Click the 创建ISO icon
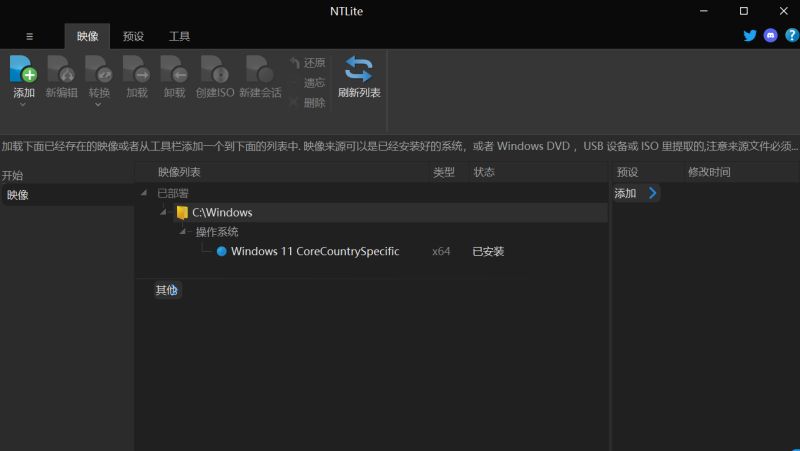Screen dimensions: 800x451 (215, 69)
